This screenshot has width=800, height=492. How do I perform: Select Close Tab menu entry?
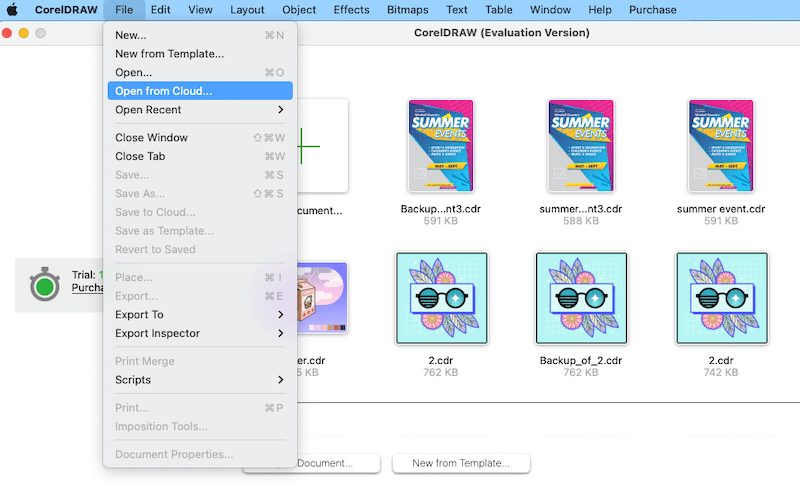[200, 156]
